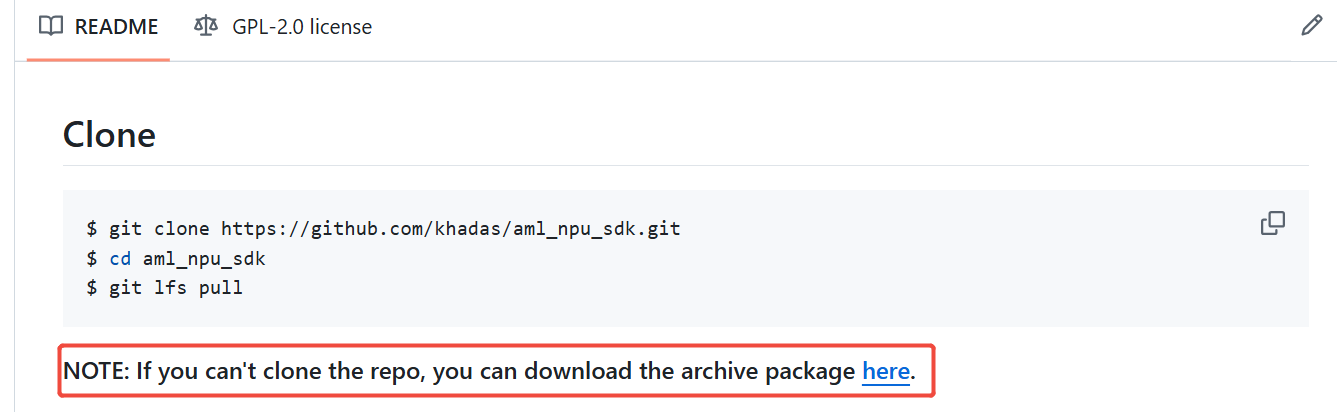Switch to the README tab

(x=98, y=27)
